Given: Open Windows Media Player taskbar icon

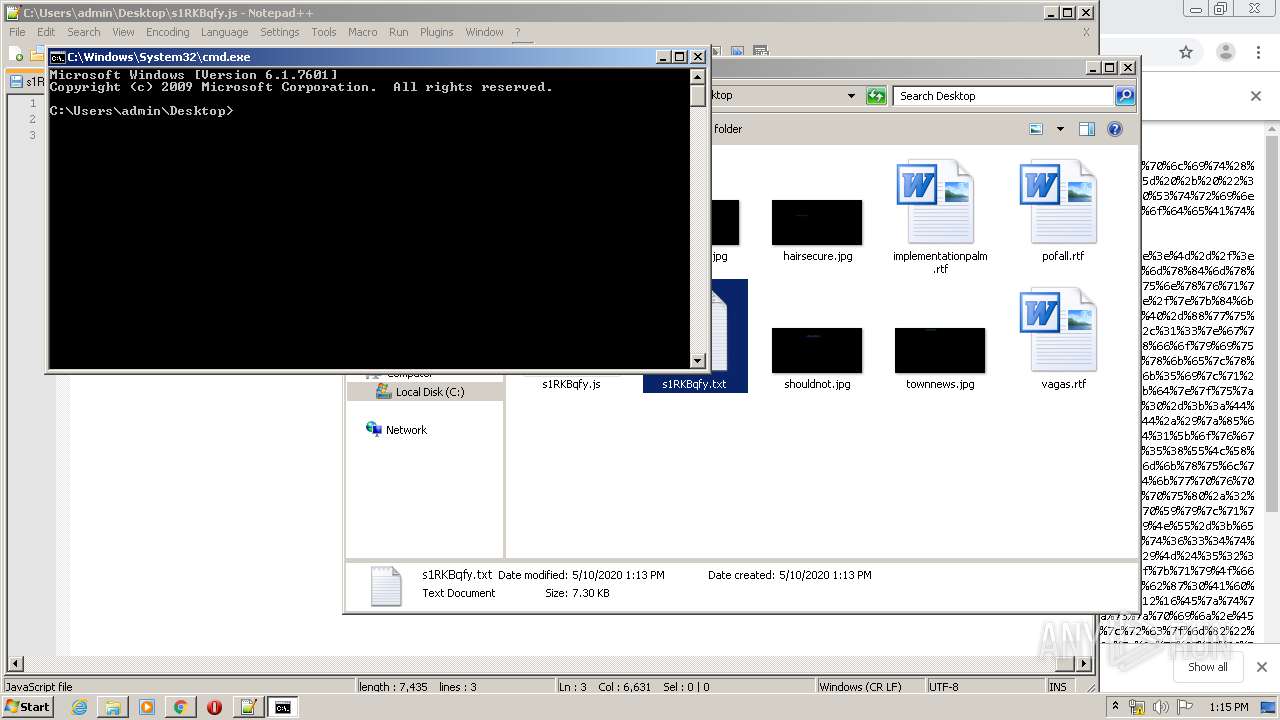Looking at the screenshot, I should 147,707.
